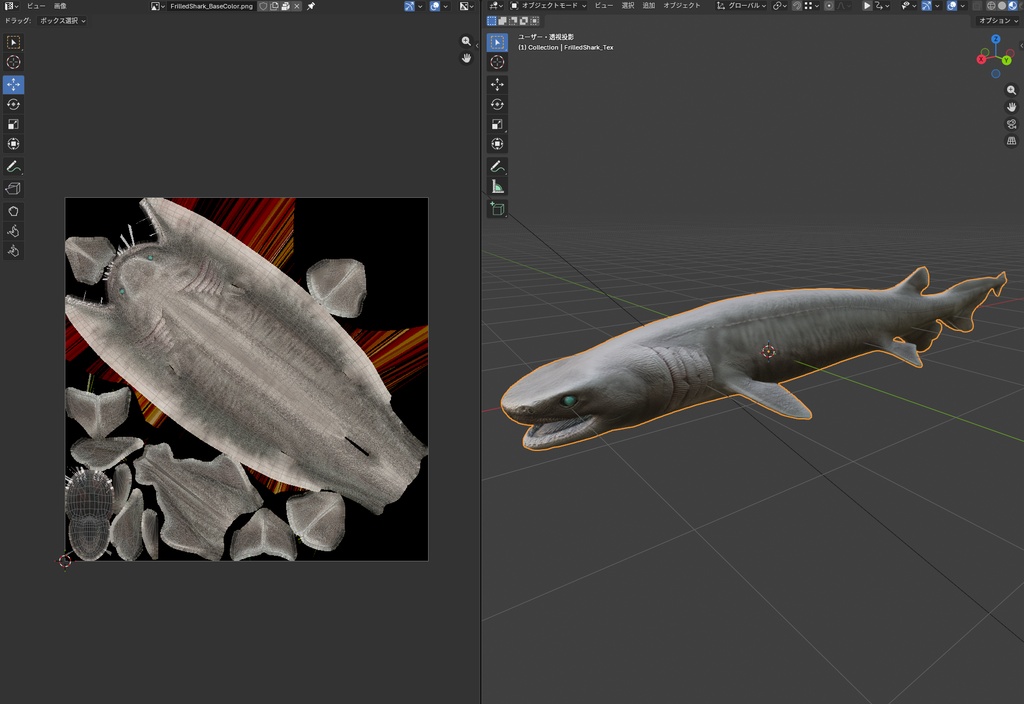Screen dimensions: 1024x704
Task: Unlink the image with the X button
Action: (x=296, y=6)
